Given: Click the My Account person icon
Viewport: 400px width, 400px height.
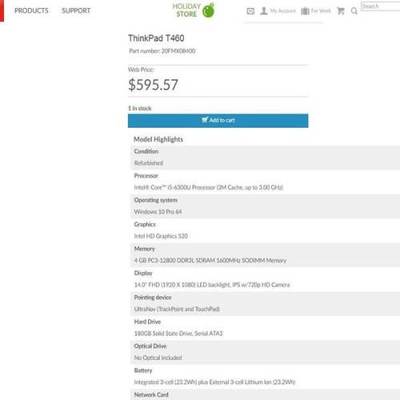Looking at the screenshot, I should coord(264,11).
